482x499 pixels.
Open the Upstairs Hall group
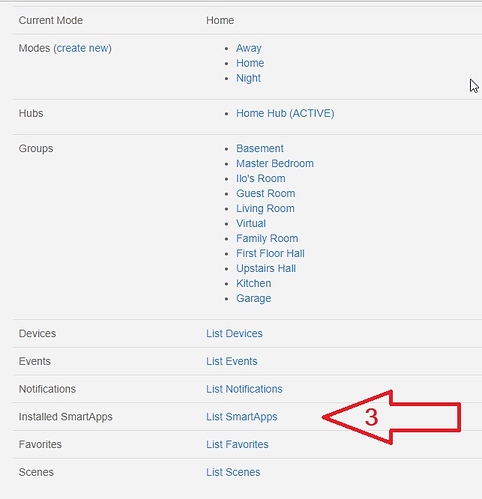tap(266, 269)
